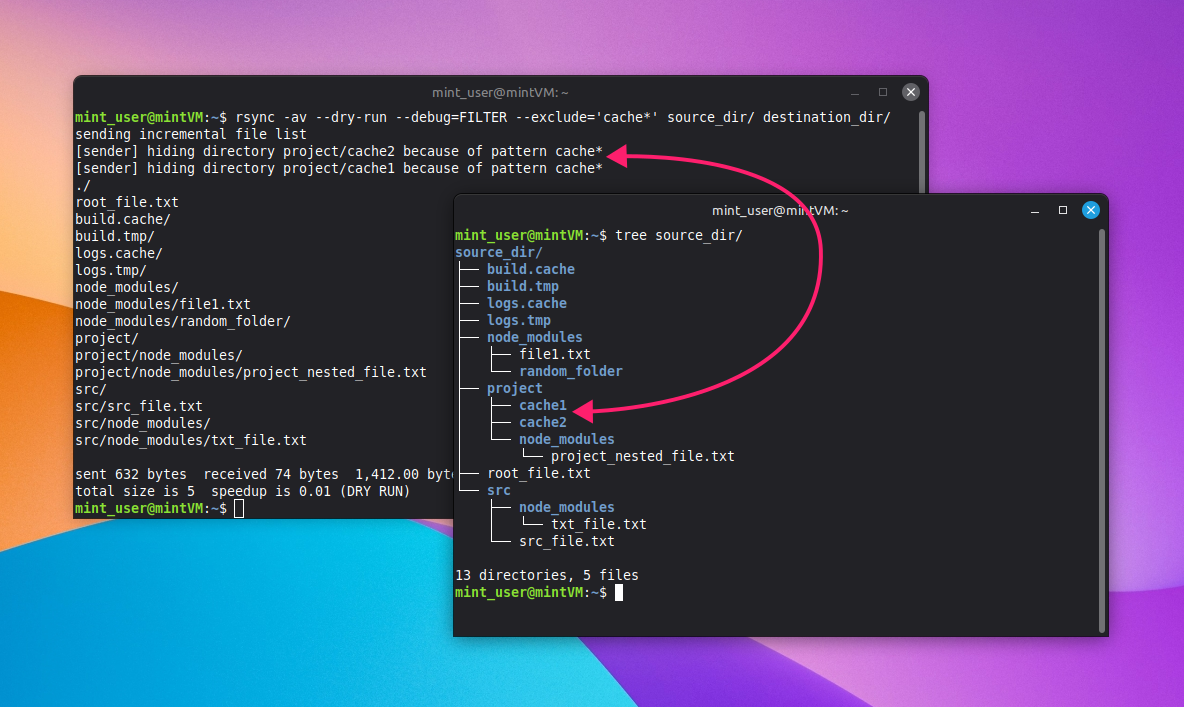The image size is (1184, 707).
Task: Click 'src_file.txt' in tree output
Action: point(566,541)
